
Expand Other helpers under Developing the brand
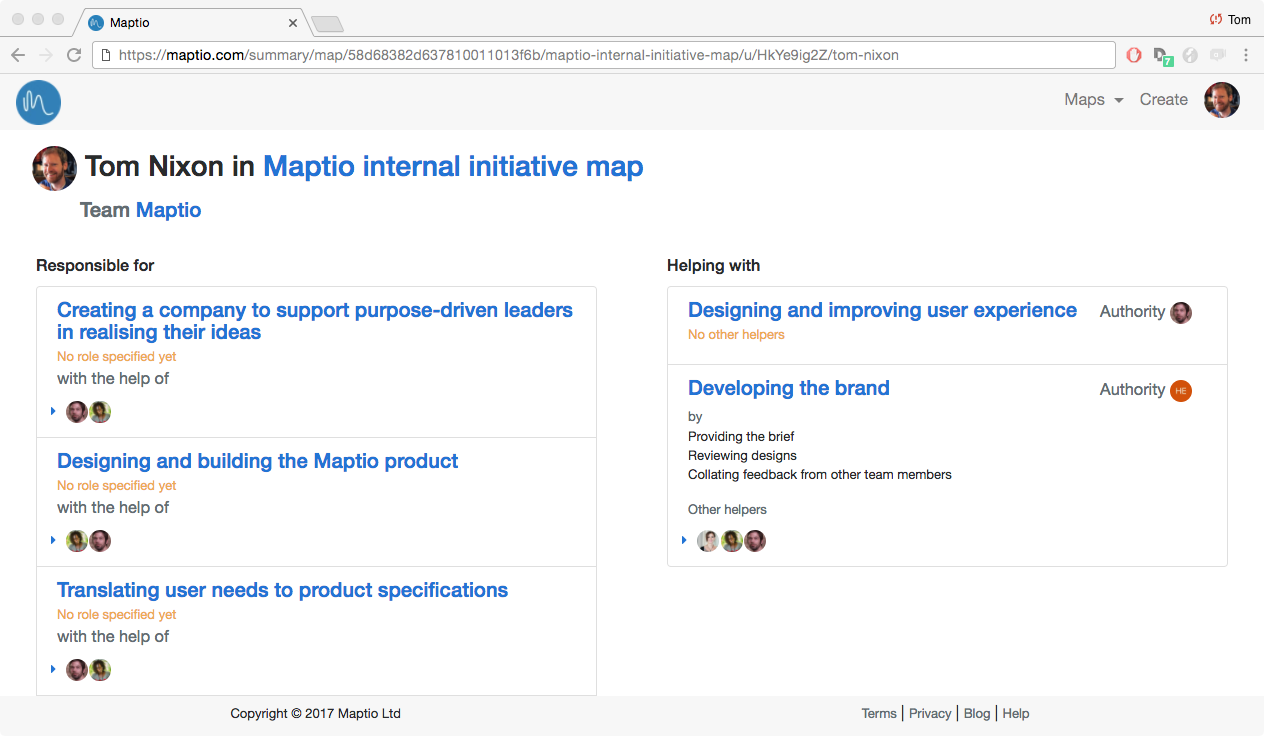click(x=684, y=540)
